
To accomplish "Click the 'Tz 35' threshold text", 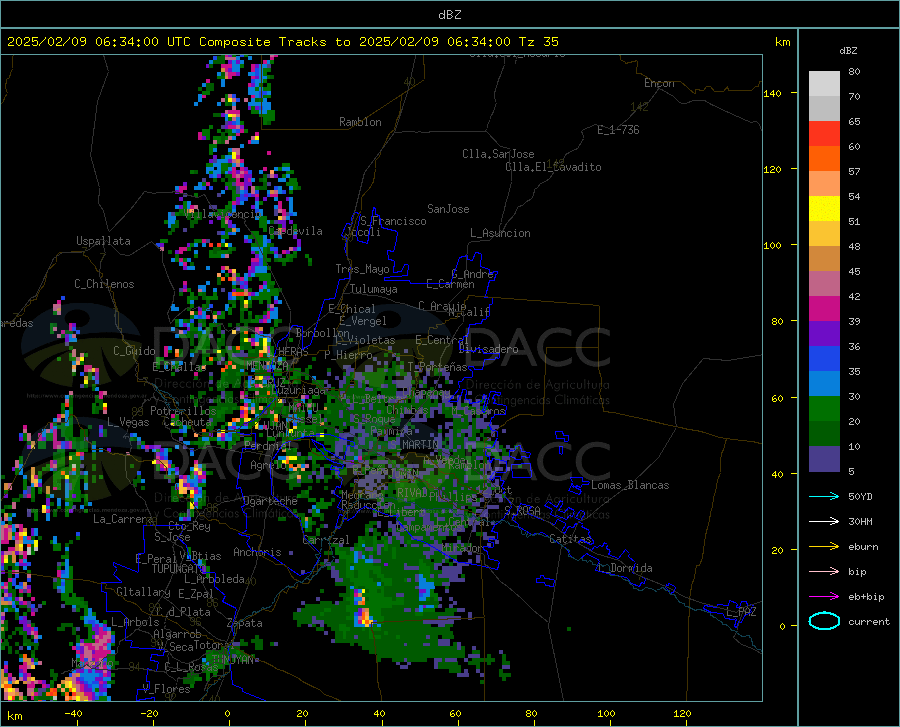I will (x=538, y=42).
